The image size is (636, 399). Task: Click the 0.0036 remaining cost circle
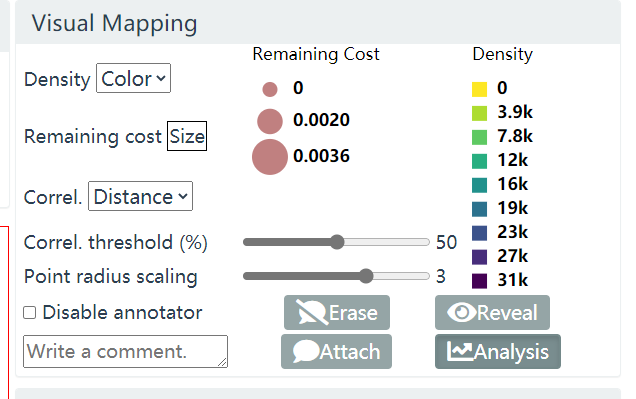click(270, 157)
